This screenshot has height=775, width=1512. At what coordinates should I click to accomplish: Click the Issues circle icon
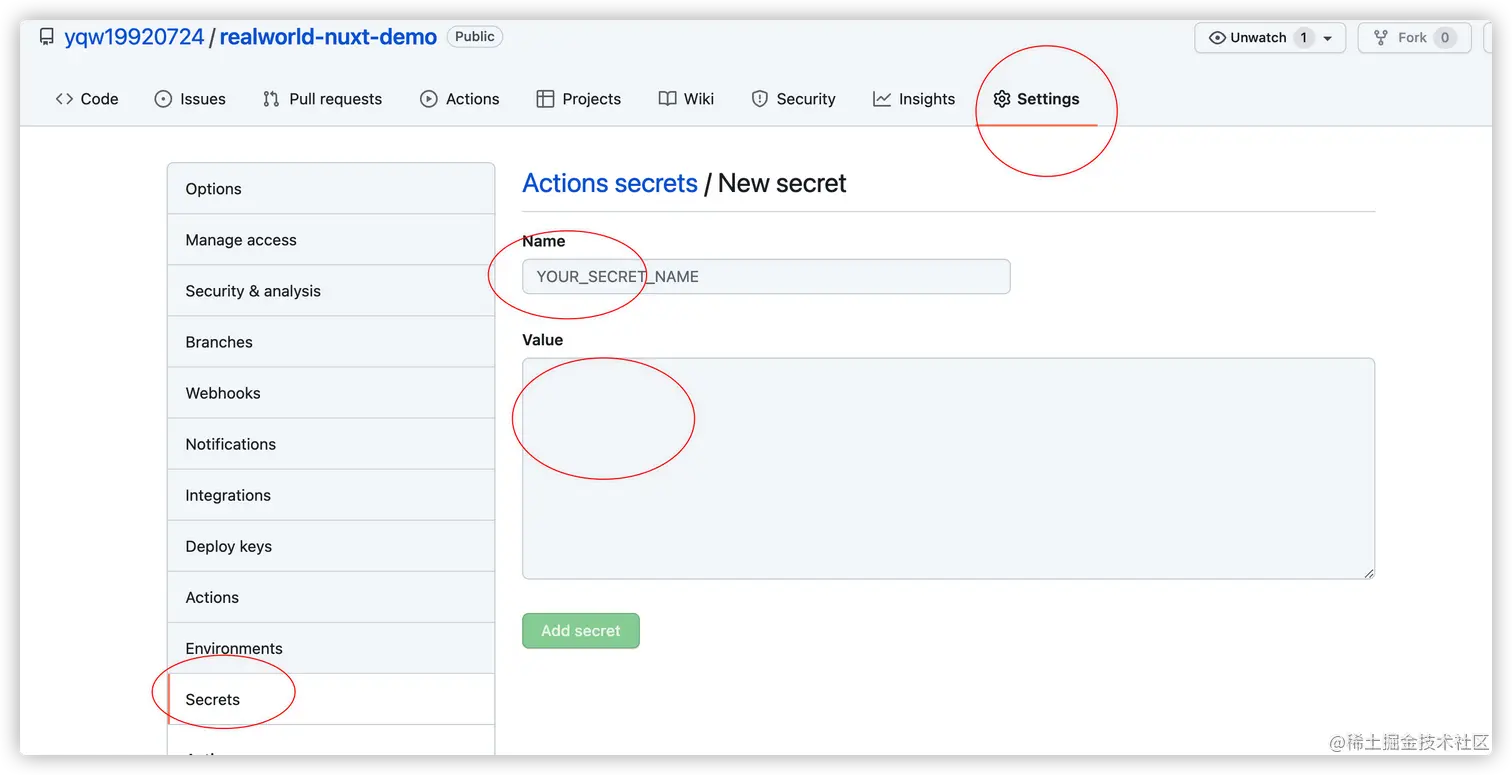click(x=163, y=99)
